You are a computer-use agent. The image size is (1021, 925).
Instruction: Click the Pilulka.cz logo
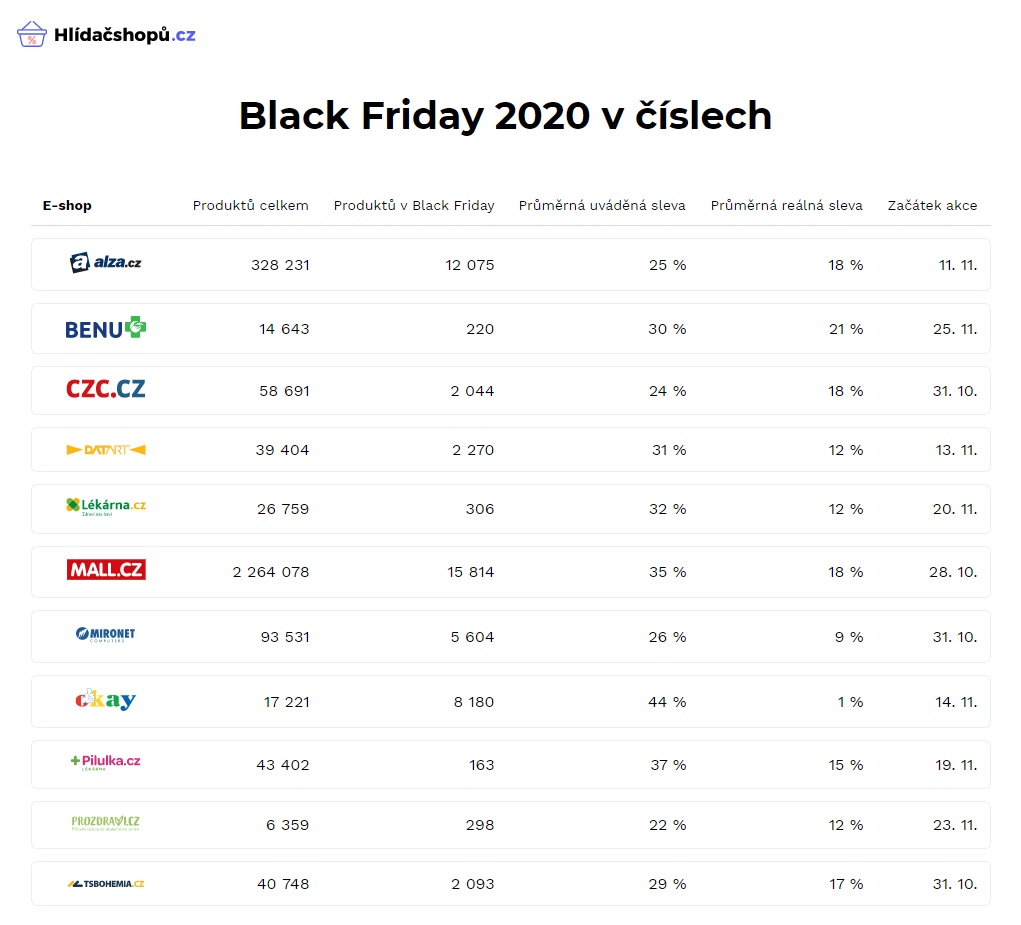tap(105, 762)
